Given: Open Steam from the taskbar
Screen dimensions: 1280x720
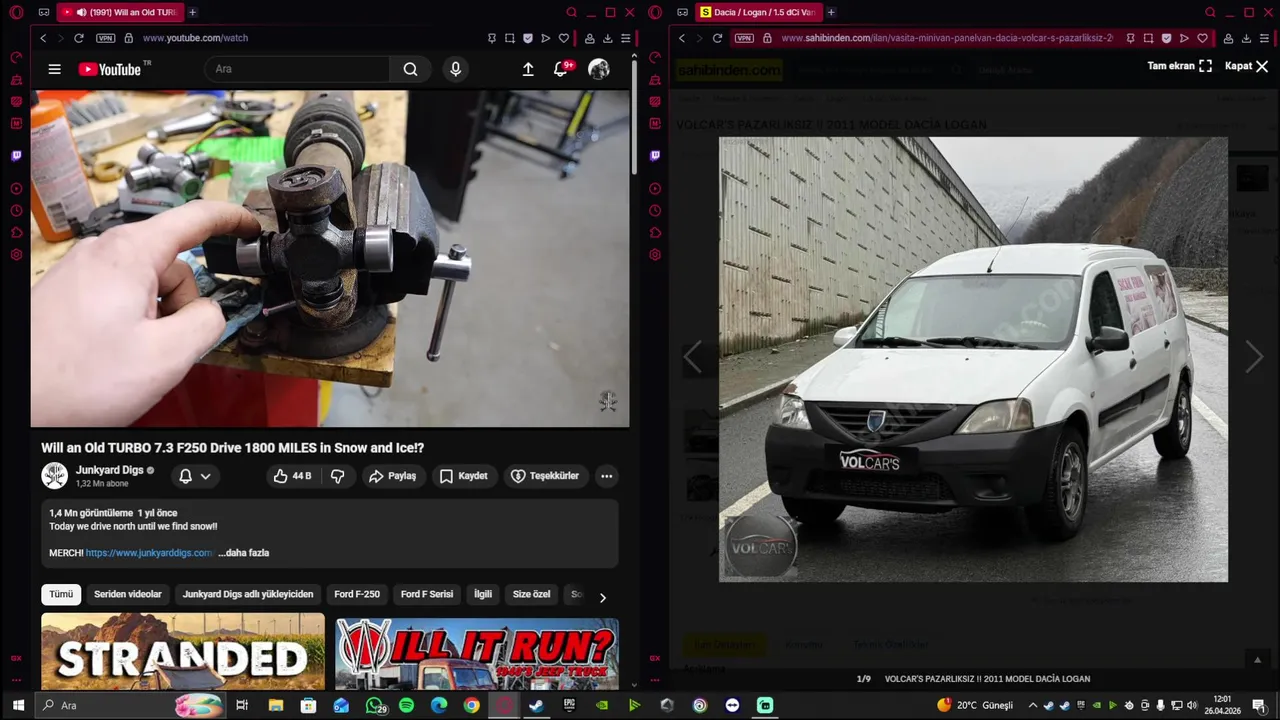Looking at the screenshot, I should 536,705.
